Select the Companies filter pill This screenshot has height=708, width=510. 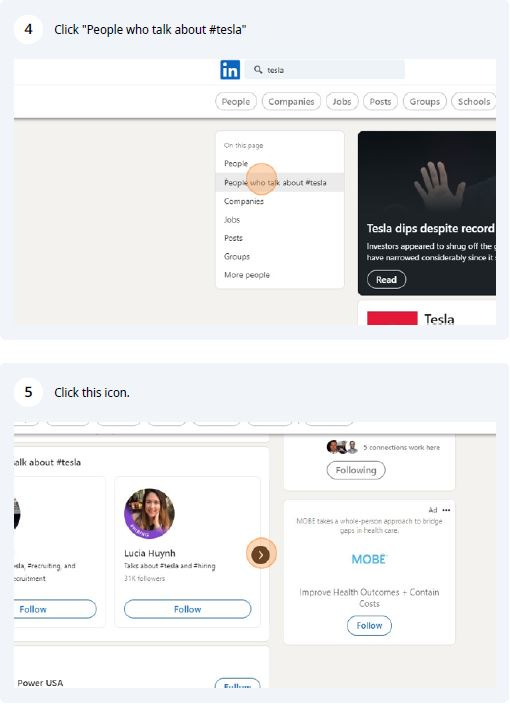click(291, 102)
